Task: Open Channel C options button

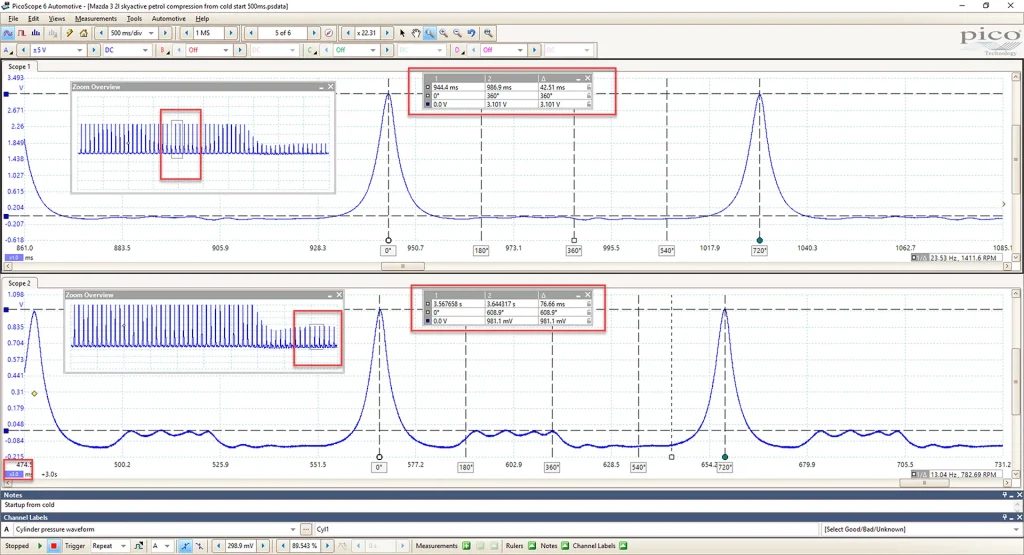Action: coord(312,50)
